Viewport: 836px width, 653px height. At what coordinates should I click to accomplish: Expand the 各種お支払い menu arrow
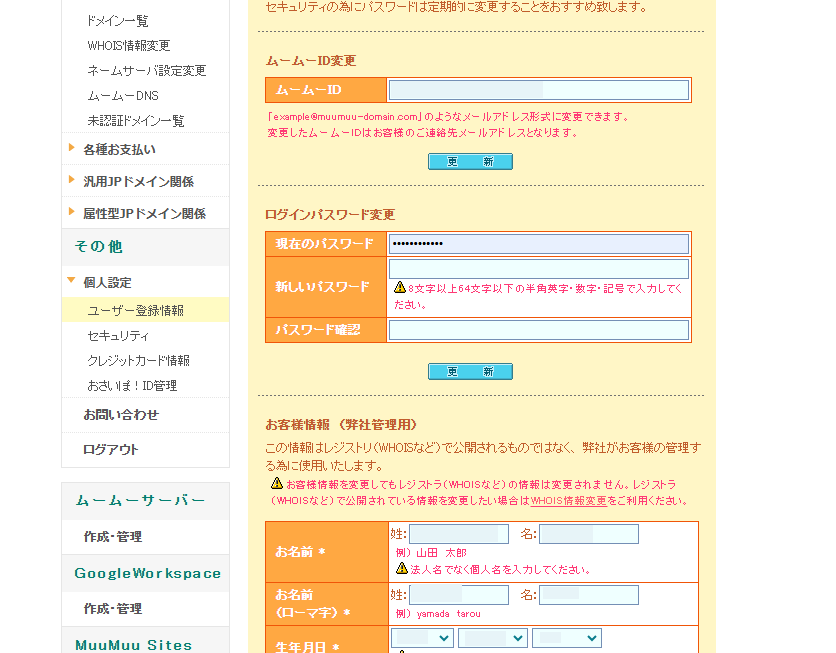tap(72, 149)
